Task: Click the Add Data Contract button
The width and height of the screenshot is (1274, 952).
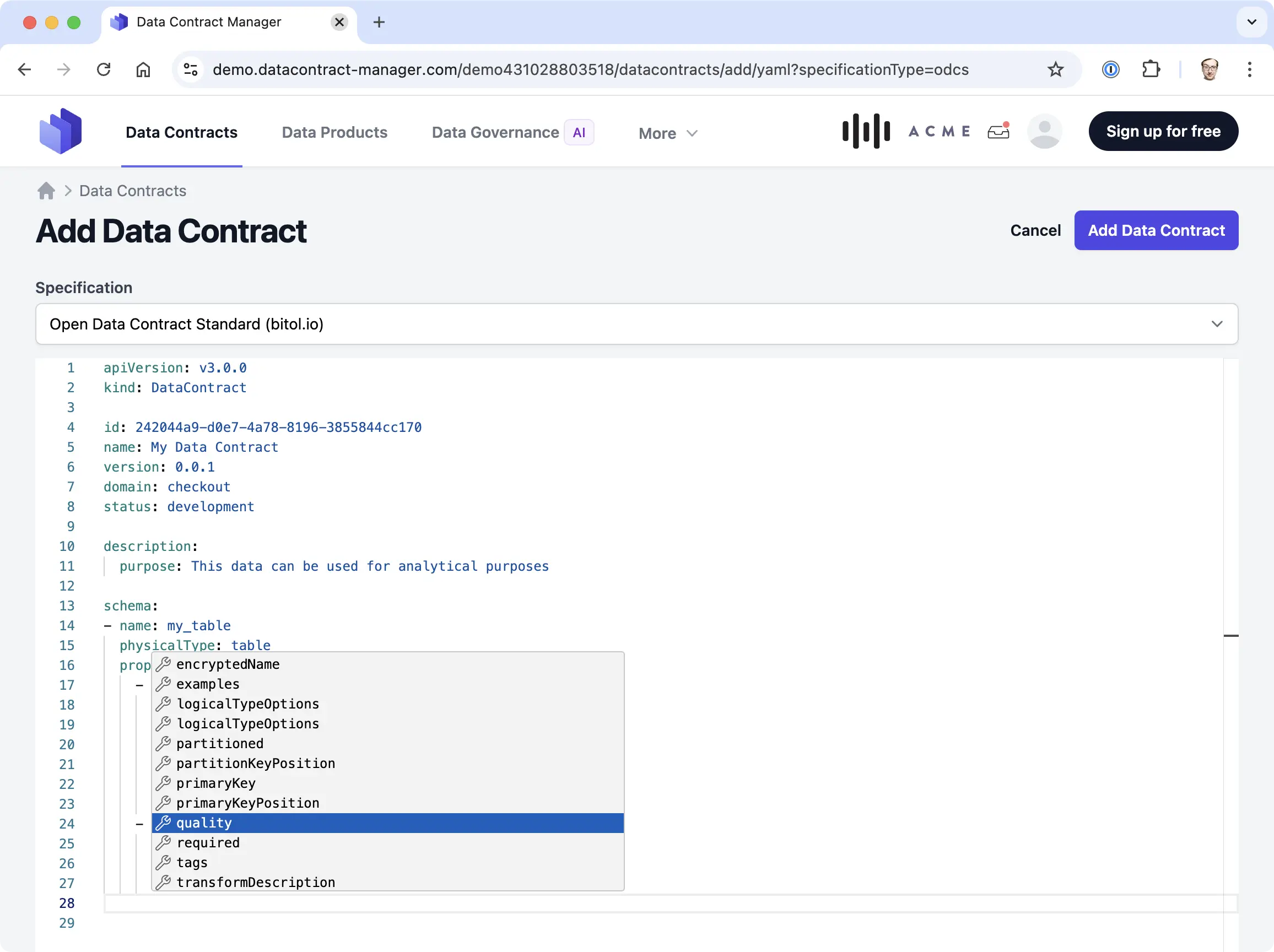Action: tap(1156, 230)
